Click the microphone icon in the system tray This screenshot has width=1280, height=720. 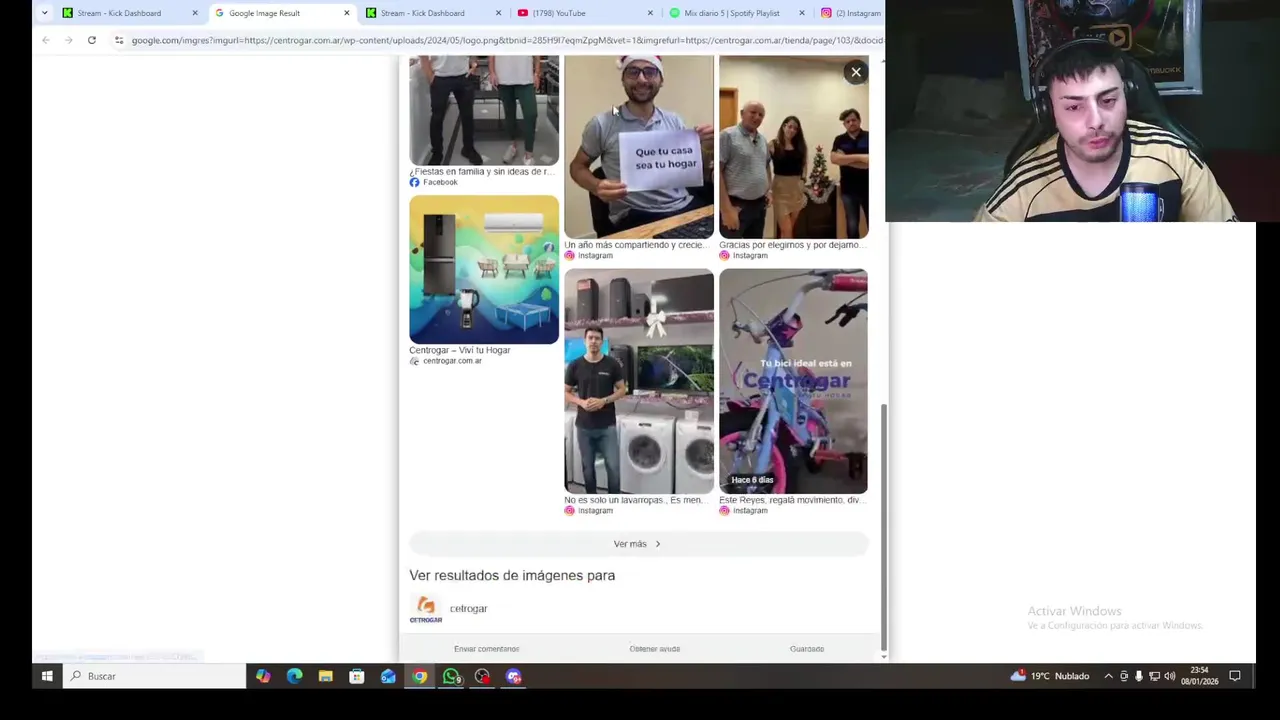(x=1139, y=676)
